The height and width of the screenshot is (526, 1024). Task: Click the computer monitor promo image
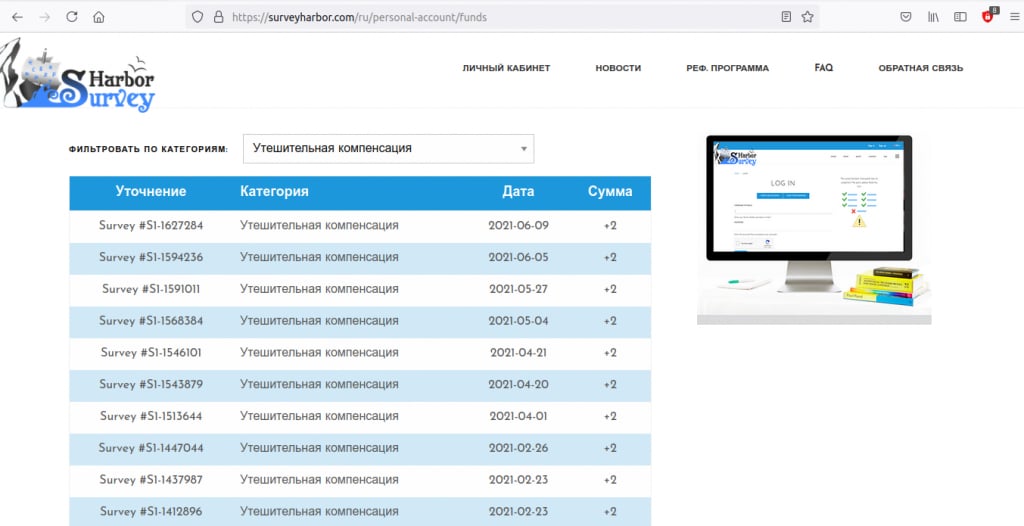pyautogui.click(x=814, y=229)
